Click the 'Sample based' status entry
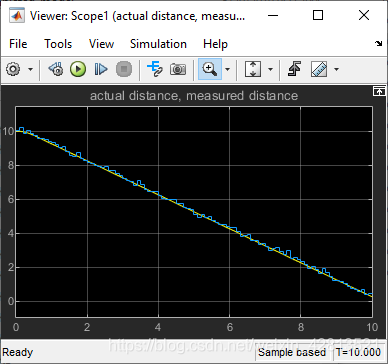The width and height of the screenshot is (388, 364). [x=292, y=352]
